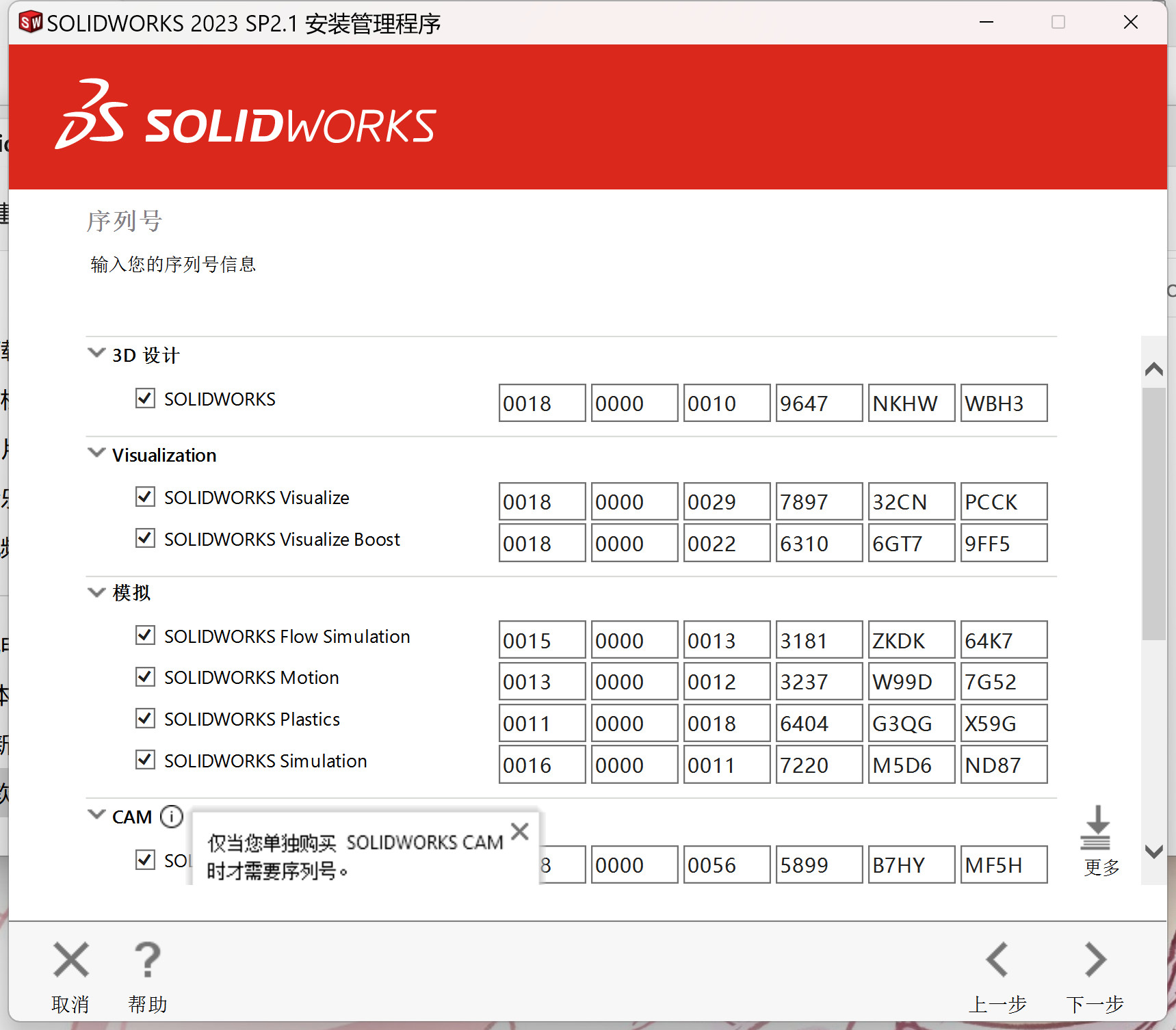This screenshot has width=1176, height=1030.
Task: Click the CAM info circle icon
Action: click(171, 817)
